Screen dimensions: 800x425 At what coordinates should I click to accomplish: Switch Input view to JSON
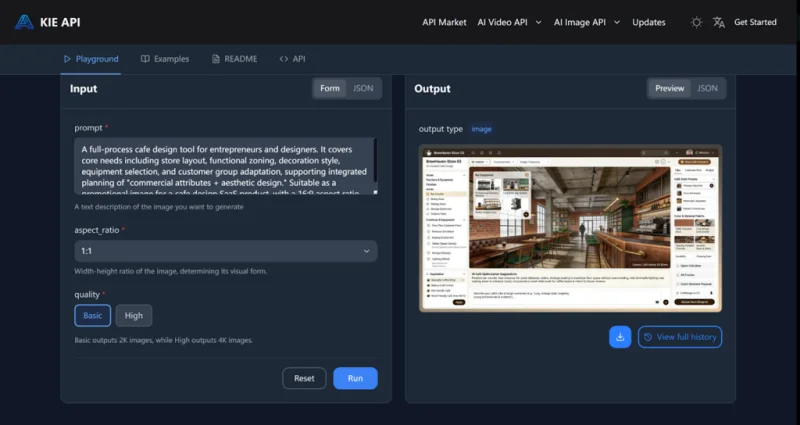click(x=363, y=88)
